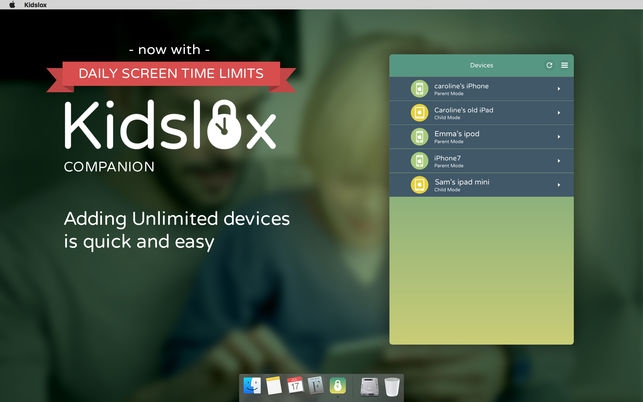643x402 pixels.
Task: Click Emma's ipod device icon
Action: coord(420,137)
